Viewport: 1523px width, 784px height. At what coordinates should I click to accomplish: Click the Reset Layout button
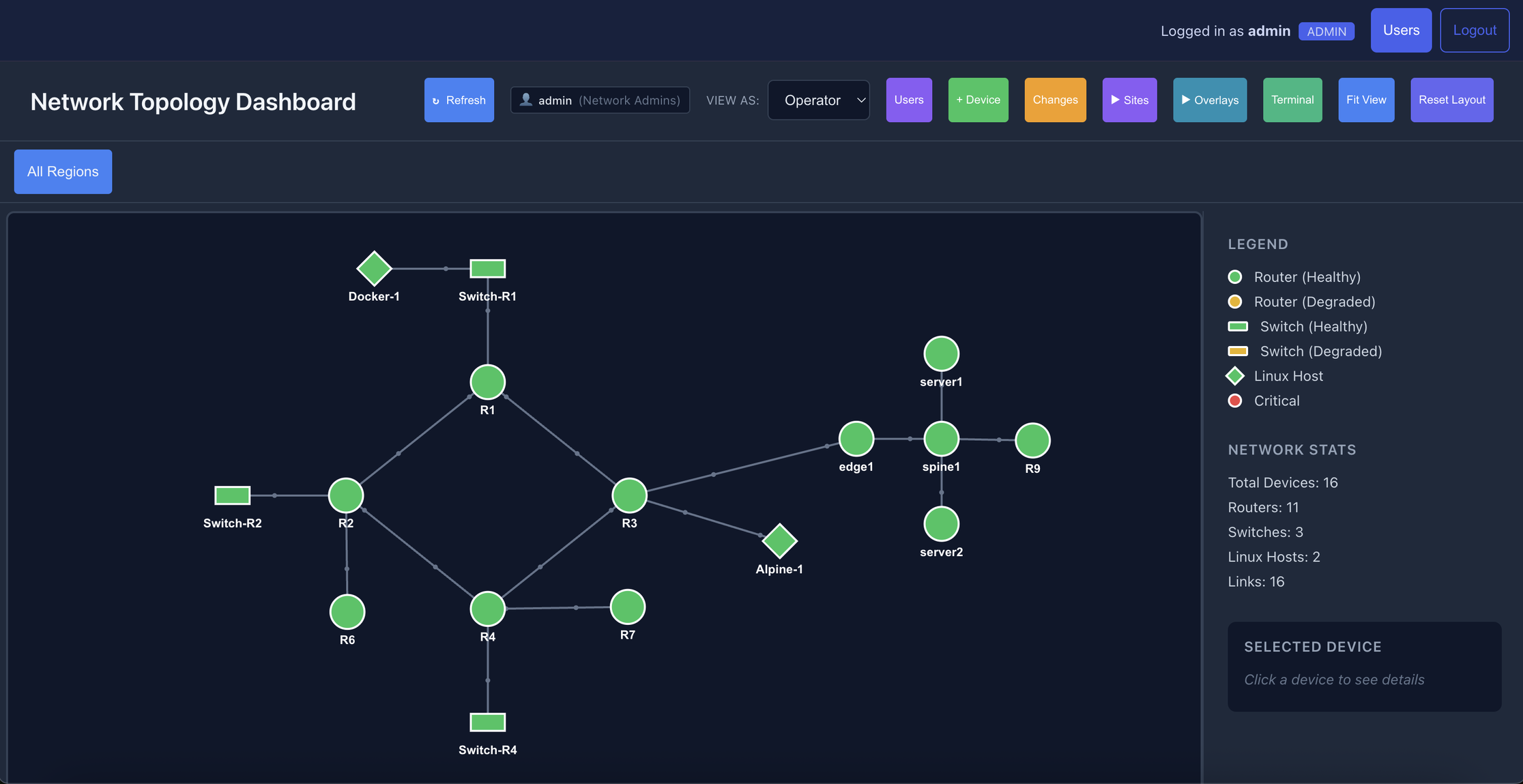pyautogui.click(x=1451, y=100)
